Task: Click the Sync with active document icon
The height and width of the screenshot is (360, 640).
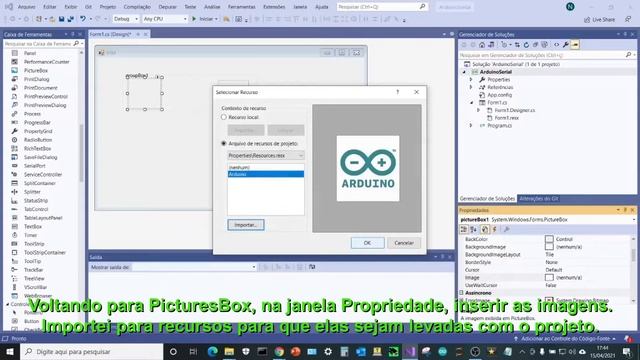Action: tap(517, 45)
